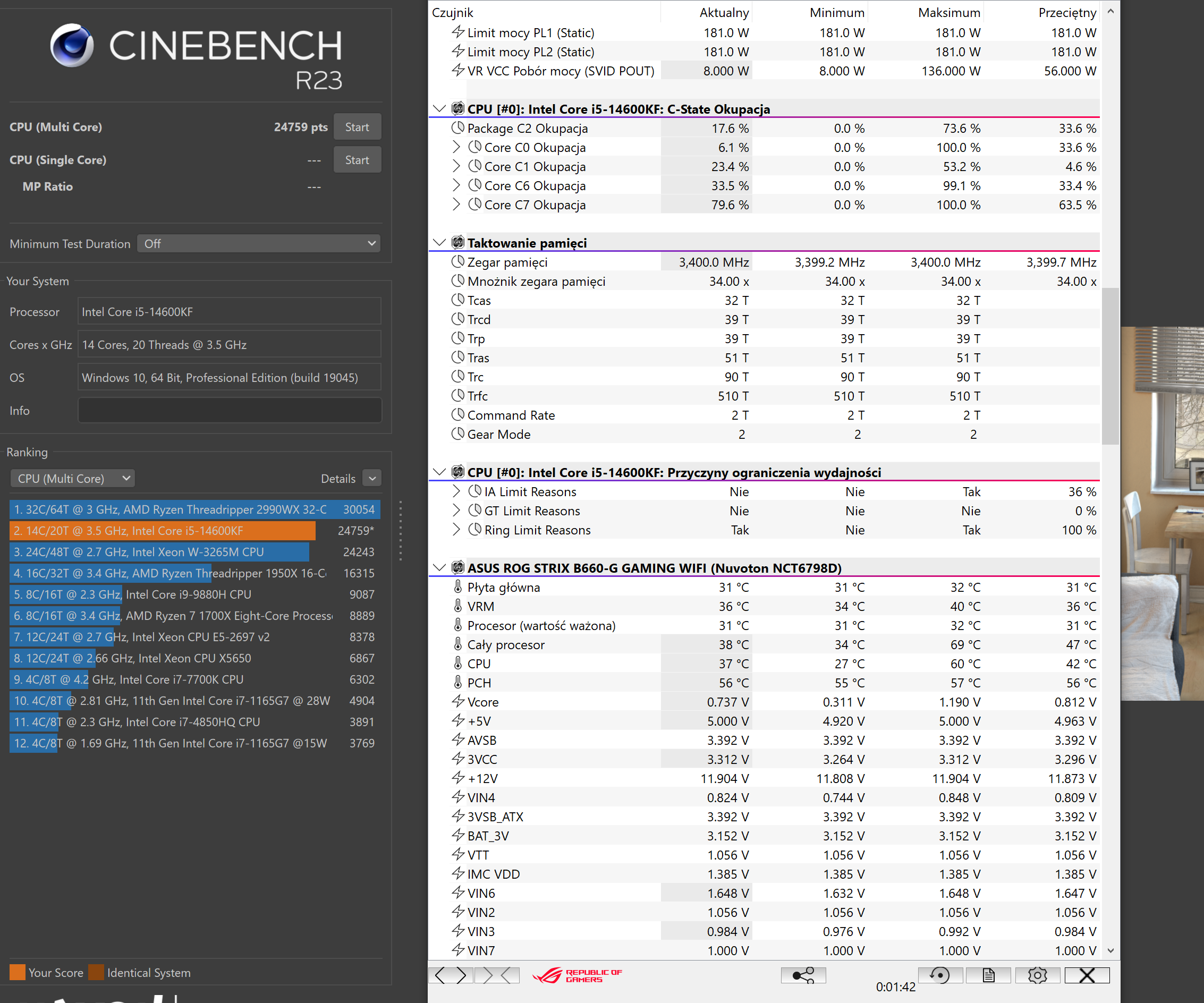The height and width of the screenshot is (1003, 1204).
Task: Click the Republic of Gamers logo
Action: pyautogui.click(x=577, y=975)
